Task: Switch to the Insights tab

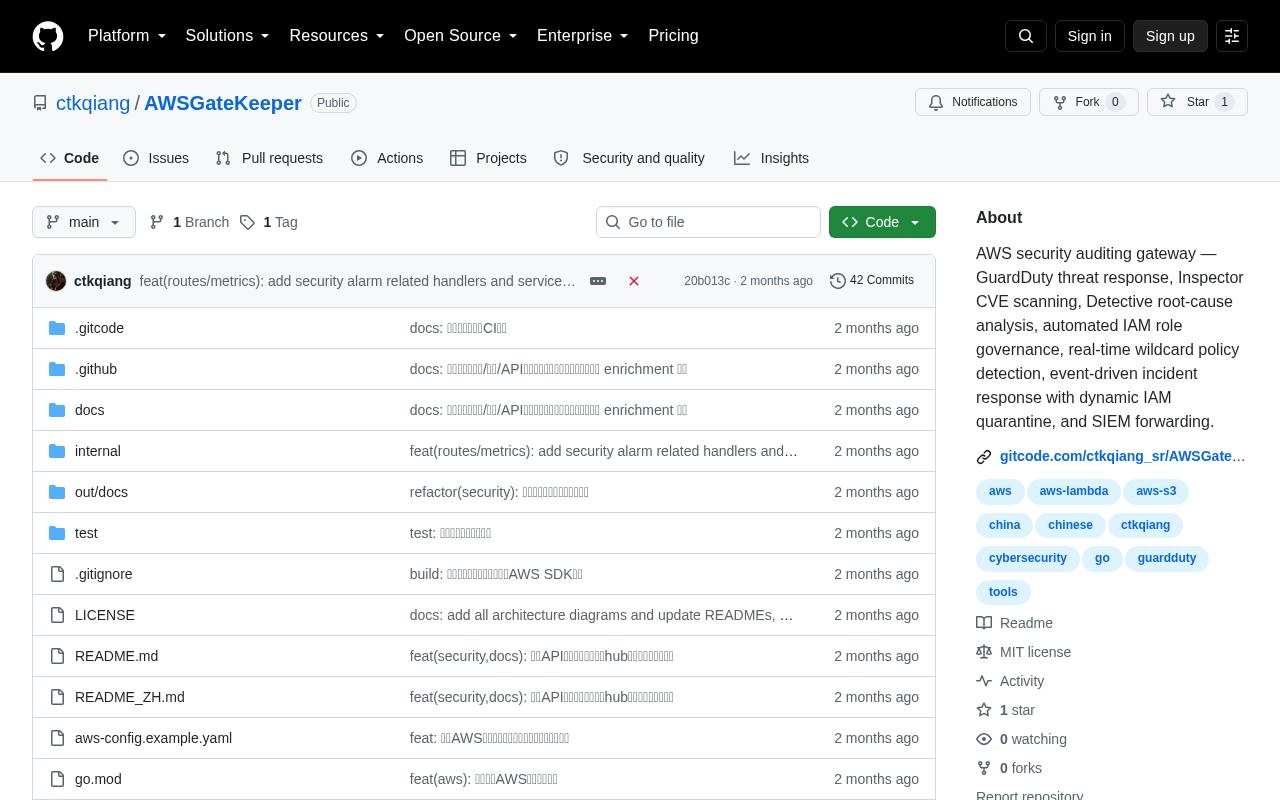Action: (x=771, y=158)
